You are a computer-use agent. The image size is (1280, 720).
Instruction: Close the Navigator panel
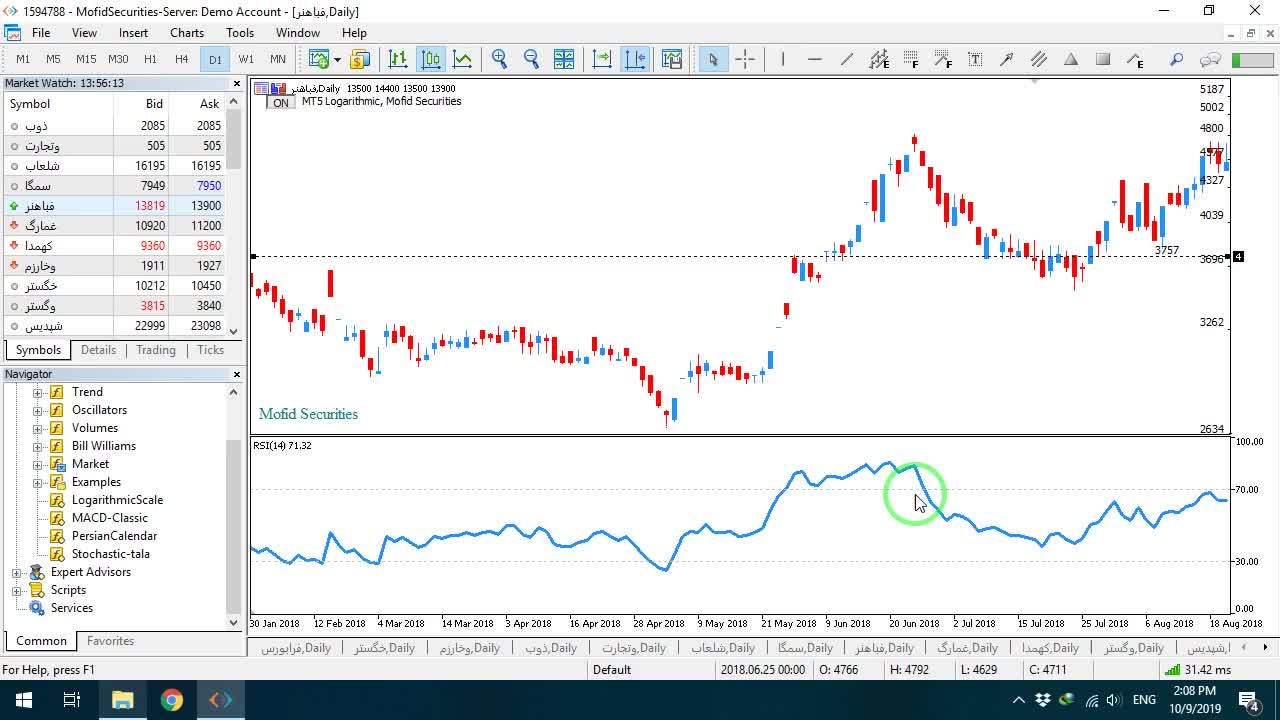(237, 374)
